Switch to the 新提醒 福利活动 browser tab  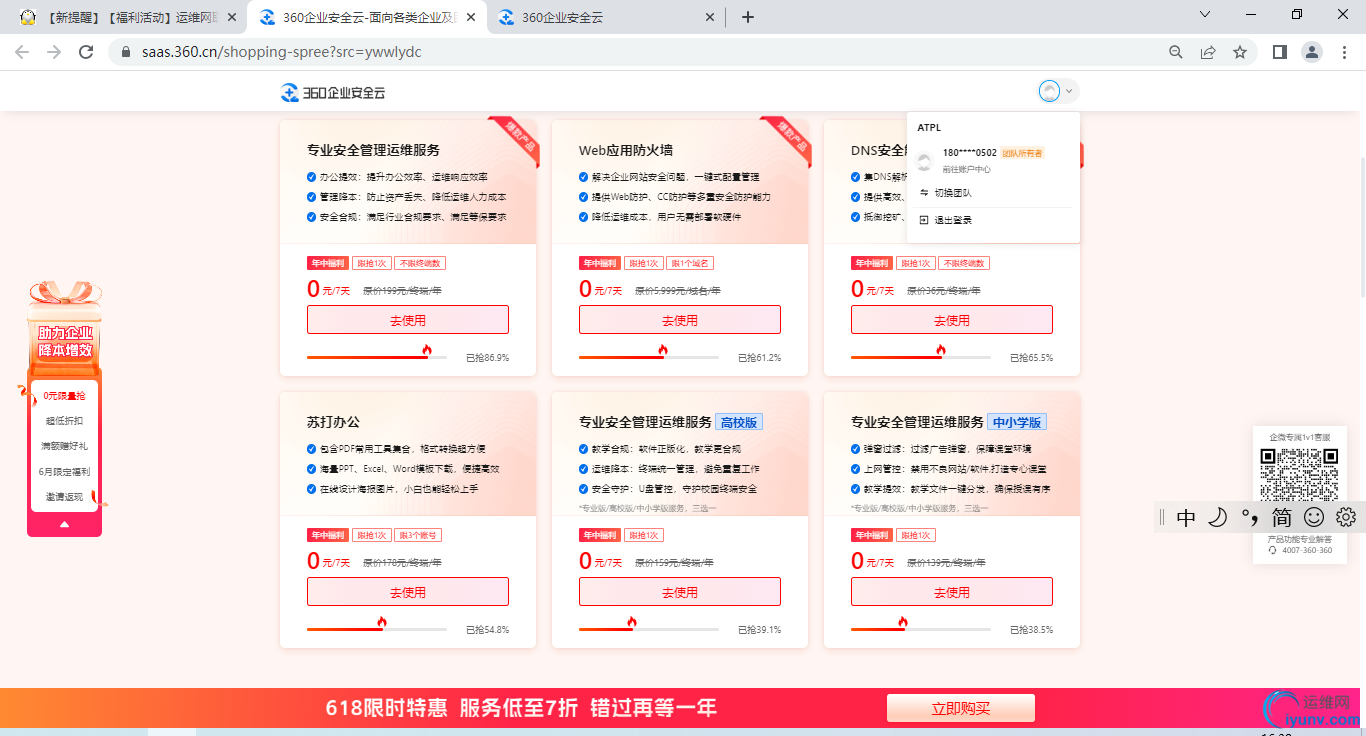click(x=130, y=17)
